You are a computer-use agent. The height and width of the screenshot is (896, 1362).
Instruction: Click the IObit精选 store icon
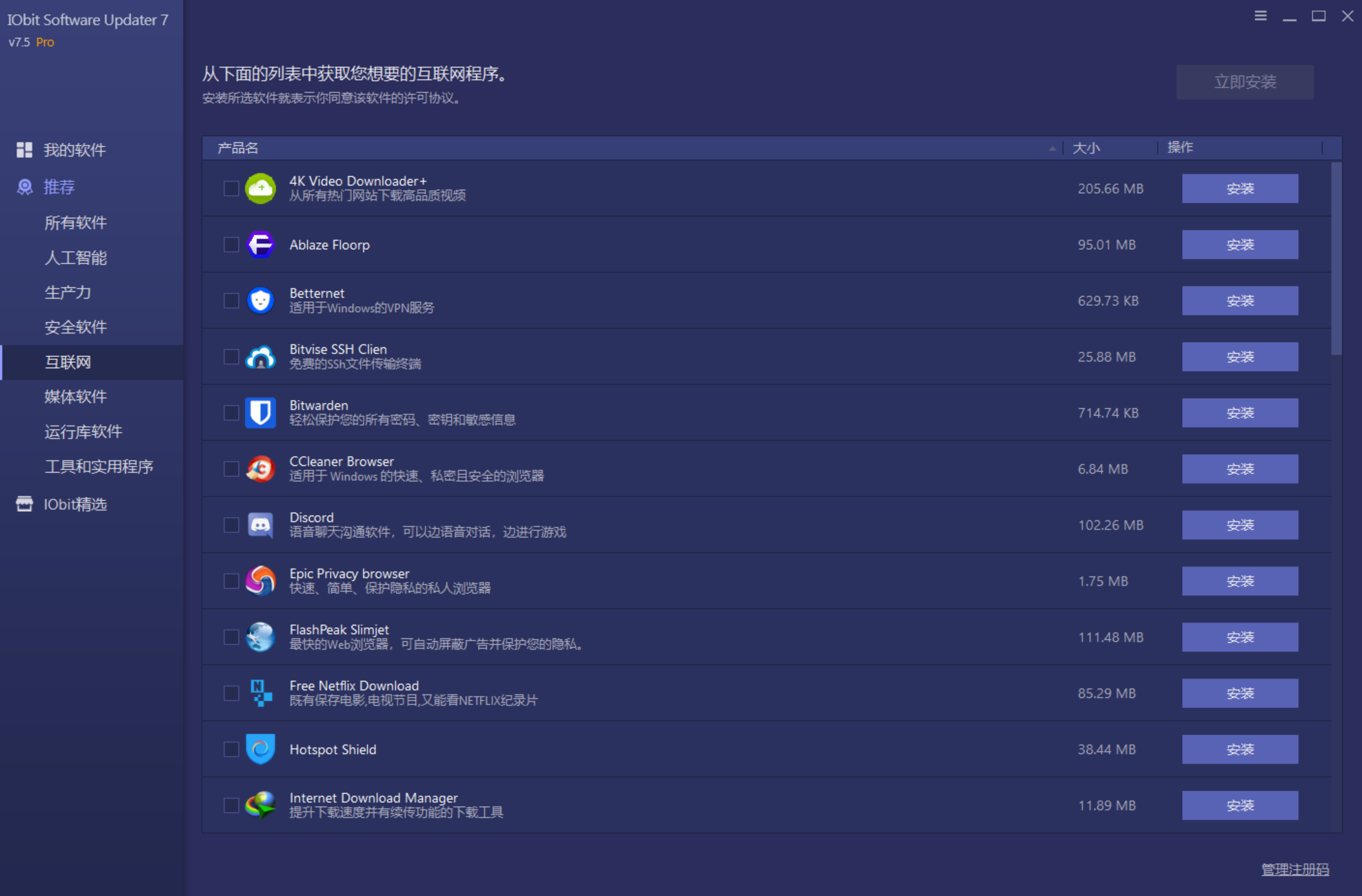[x=25, y=503]
